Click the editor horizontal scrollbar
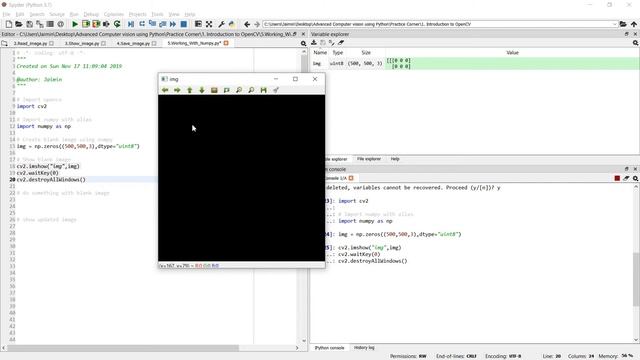The image size is (640, 360). [x=123, y=348]
